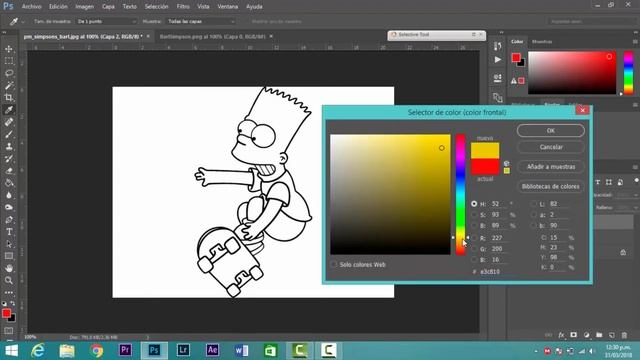Click the R value field showing 227
The image size is (640, 360).
pyautogui.click(x=499, y=238)
